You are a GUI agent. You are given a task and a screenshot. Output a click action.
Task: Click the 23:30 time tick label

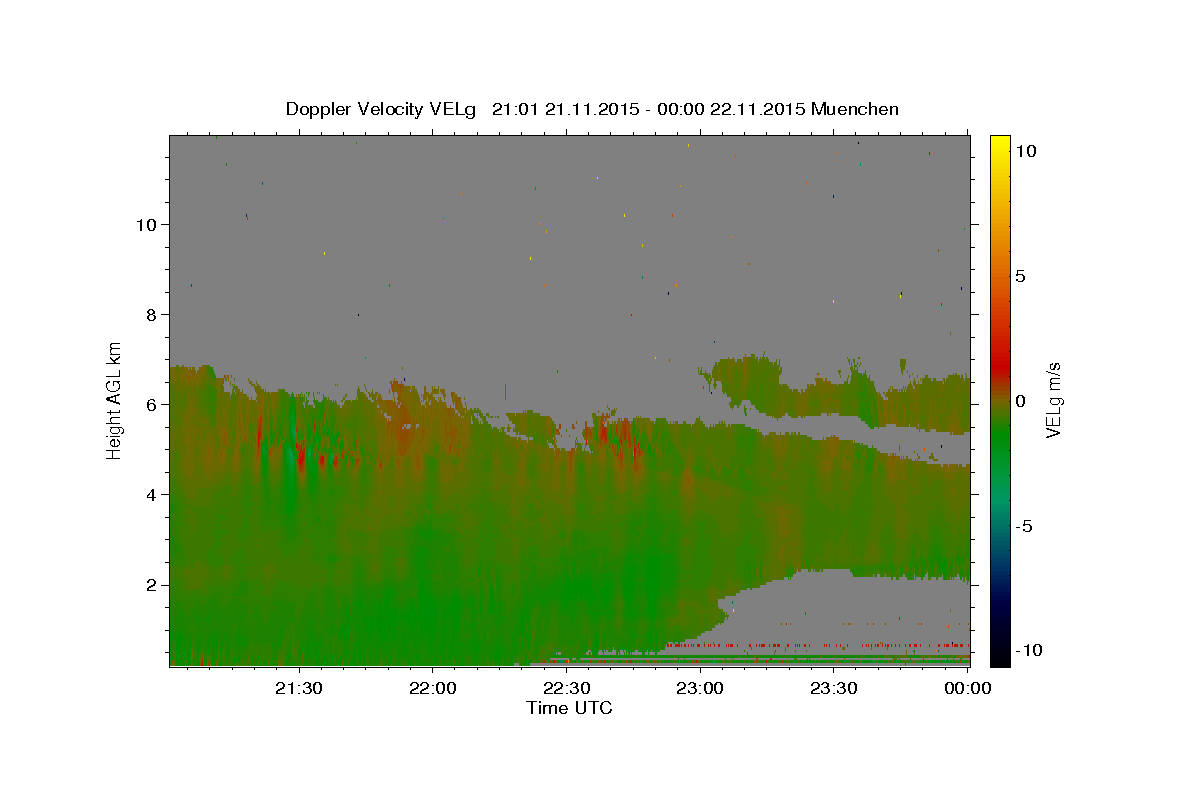click(834, 688)
